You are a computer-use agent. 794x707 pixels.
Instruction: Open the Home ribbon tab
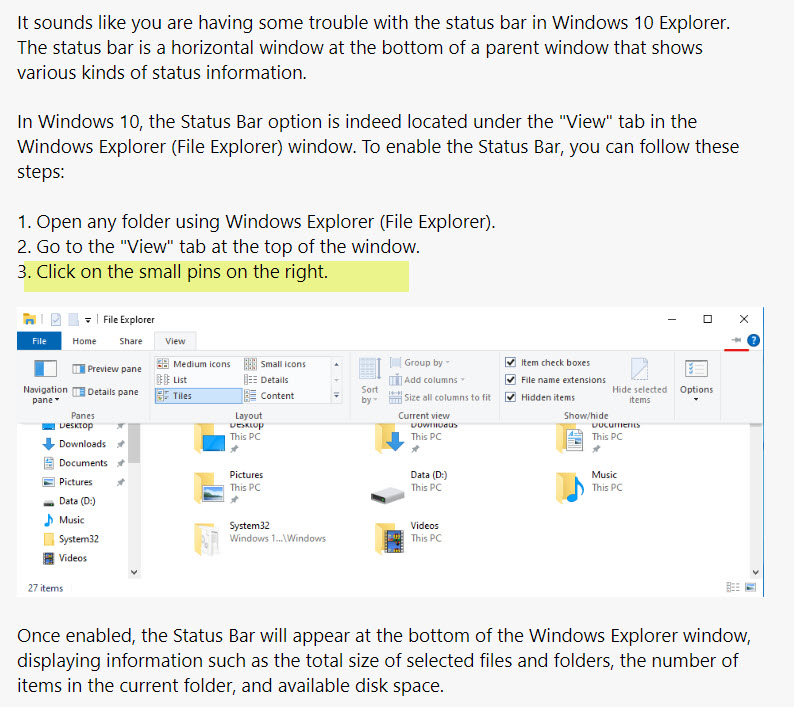coord(84,341)
